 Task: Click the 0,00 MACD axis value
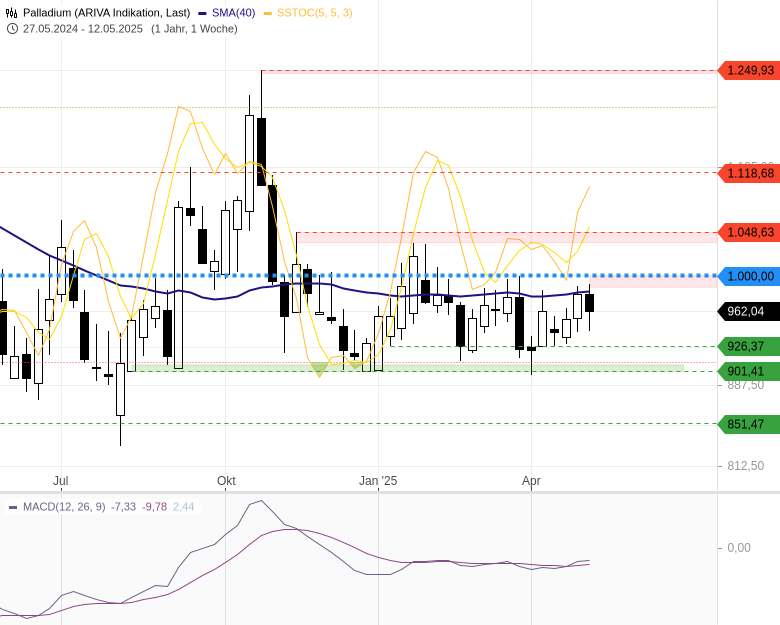click(x=739, y=548)
